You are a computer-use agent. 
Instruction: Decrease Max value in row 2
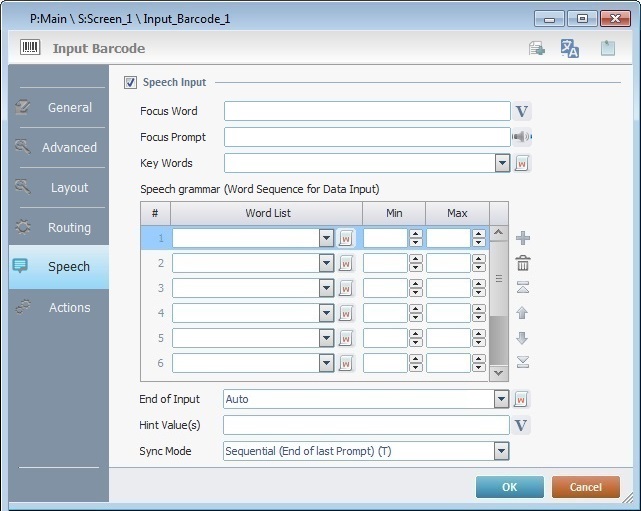[x=478, y=267]
